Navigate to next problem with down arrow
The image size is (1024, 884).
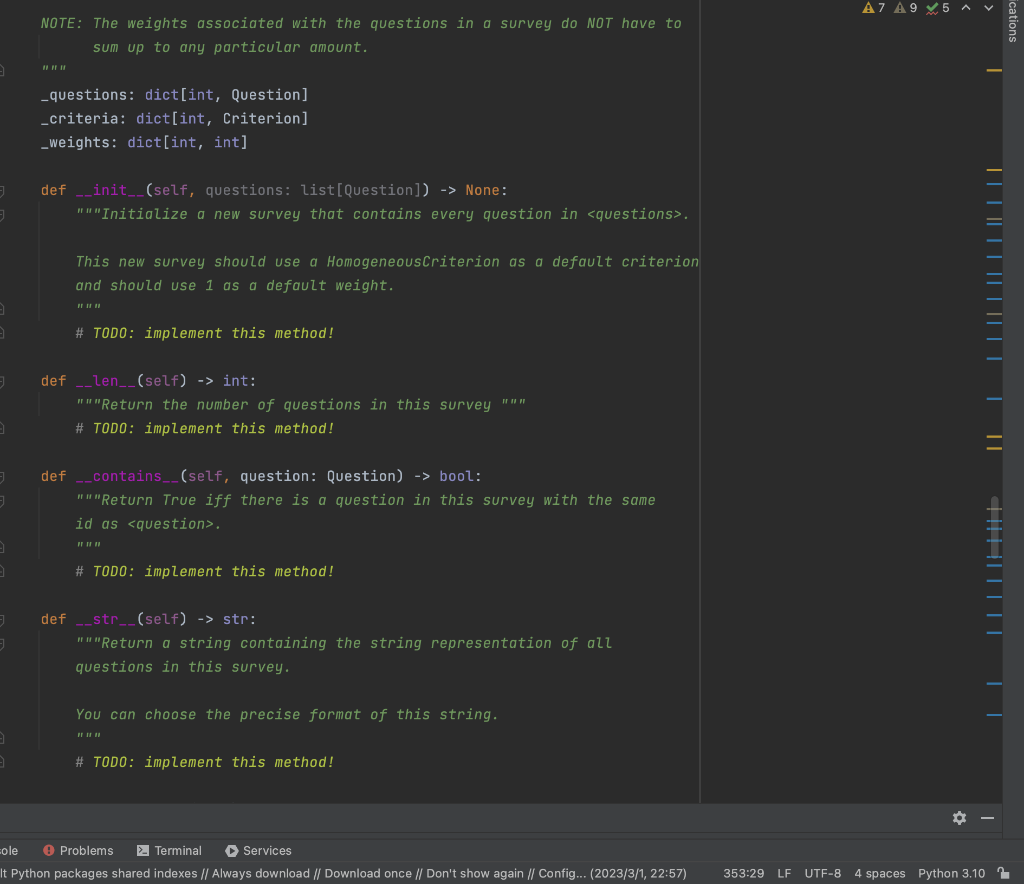(x=987, y=8)
